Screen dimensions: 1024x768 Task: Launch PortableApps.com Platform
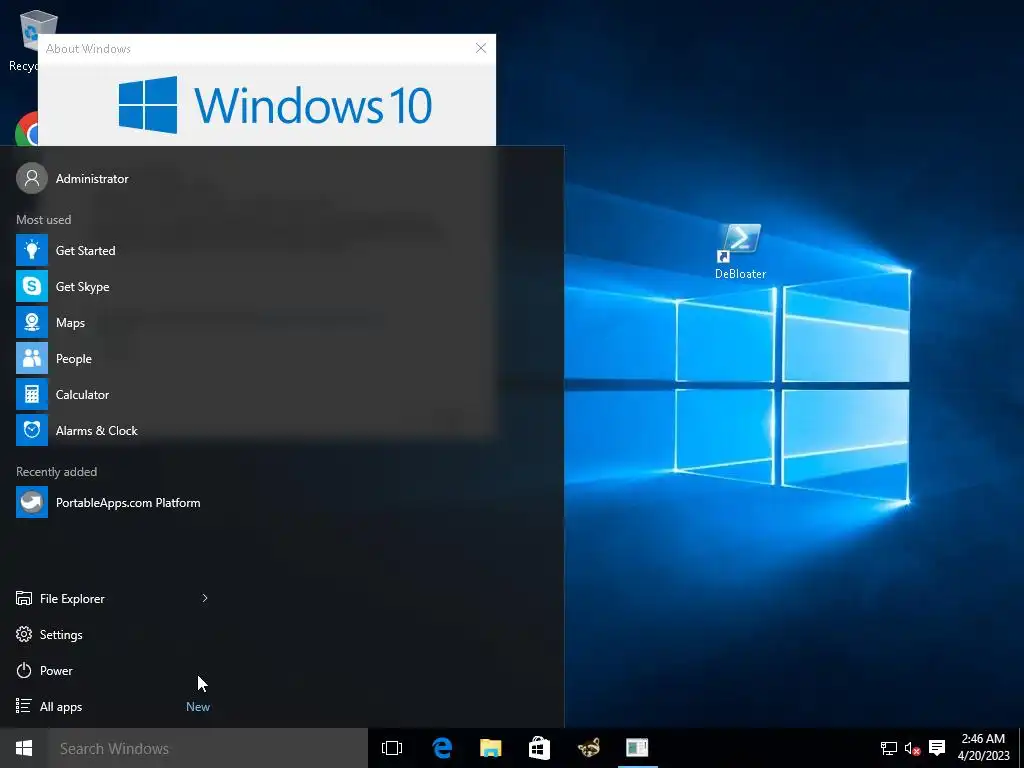110,502
